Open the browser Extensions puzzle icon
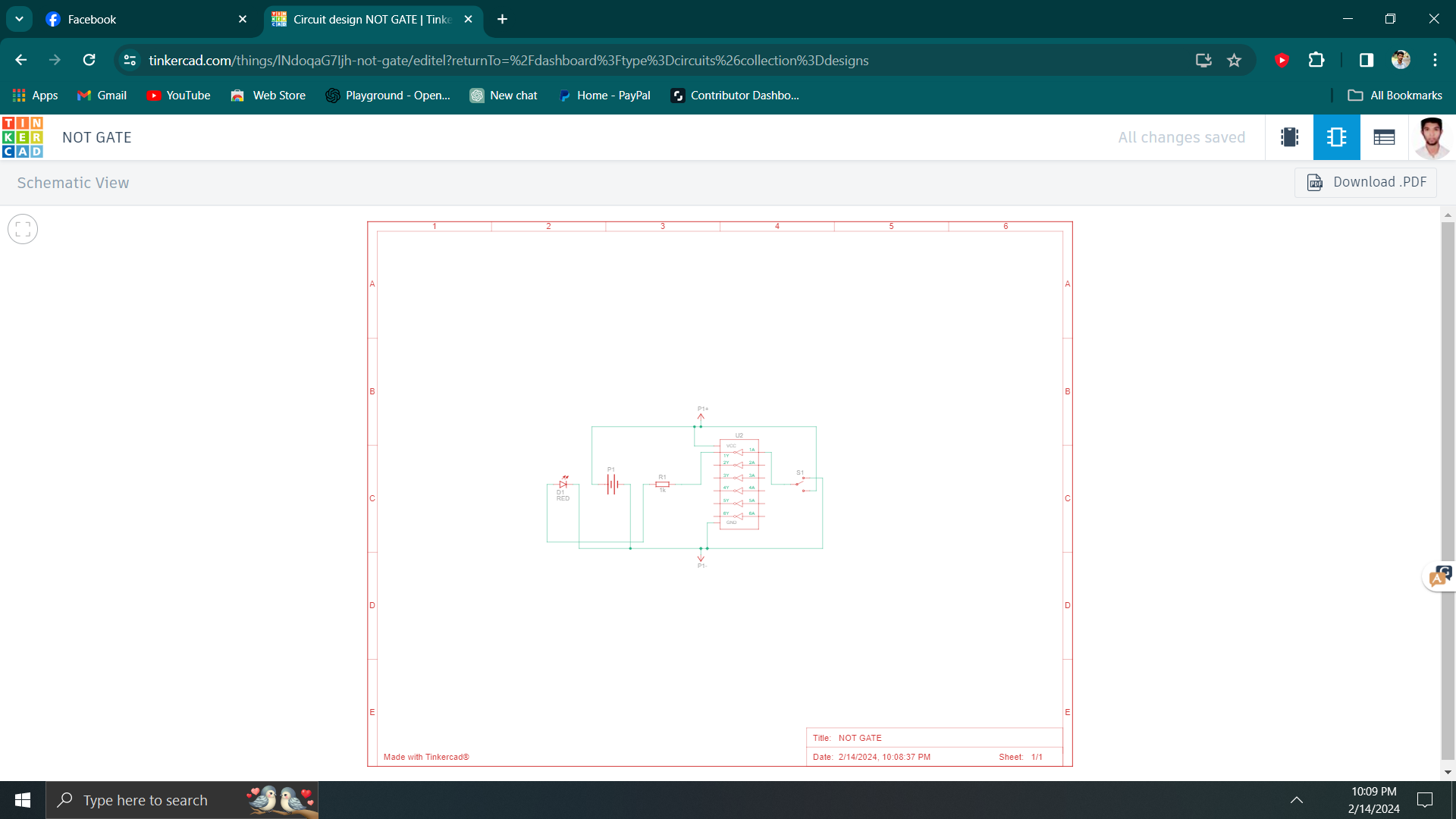The width and height of the screenshot is (1456, 819). pyautogui.click(x=1316, y=61)
